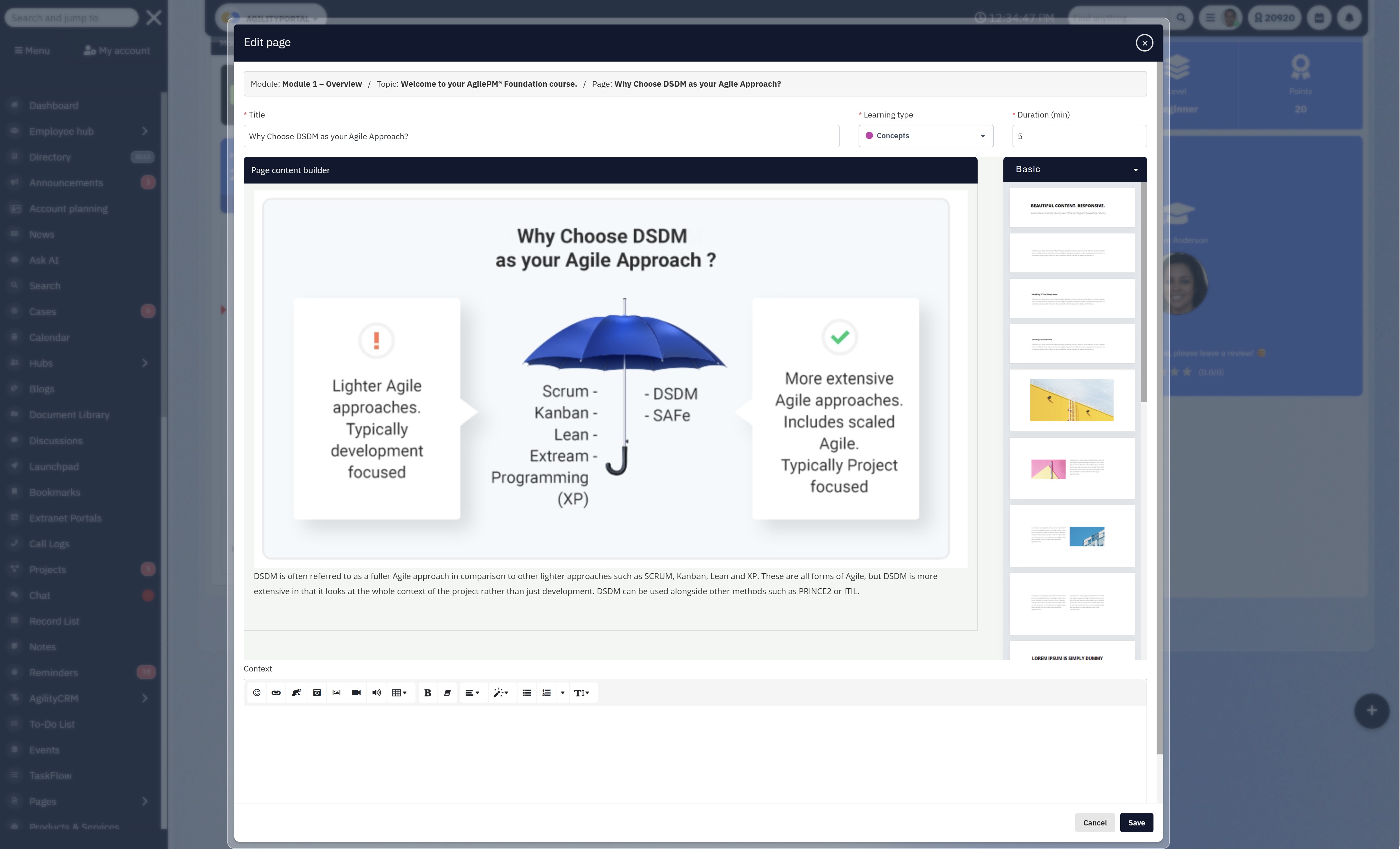Click the Save button
The width and height of the screenshot is (1400, 849).
(1137, 823)
